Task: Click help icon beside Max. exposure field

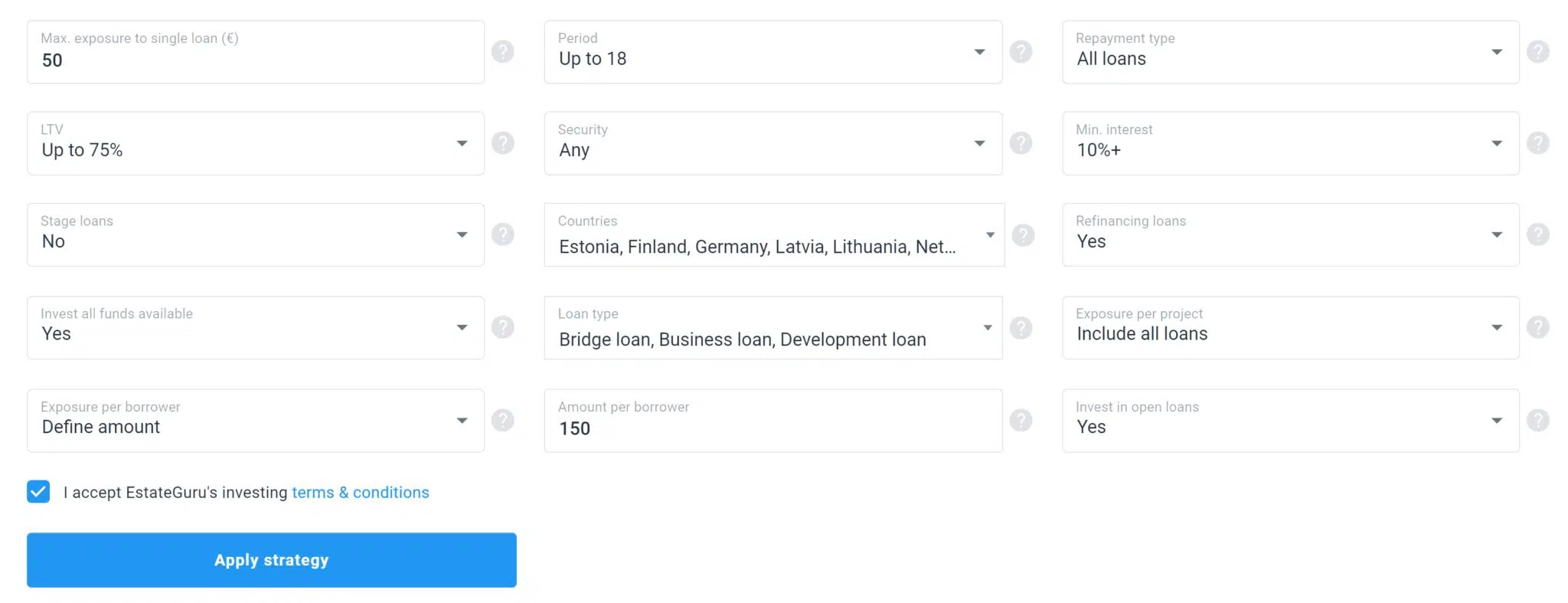Action: click(x=502, y=51)
